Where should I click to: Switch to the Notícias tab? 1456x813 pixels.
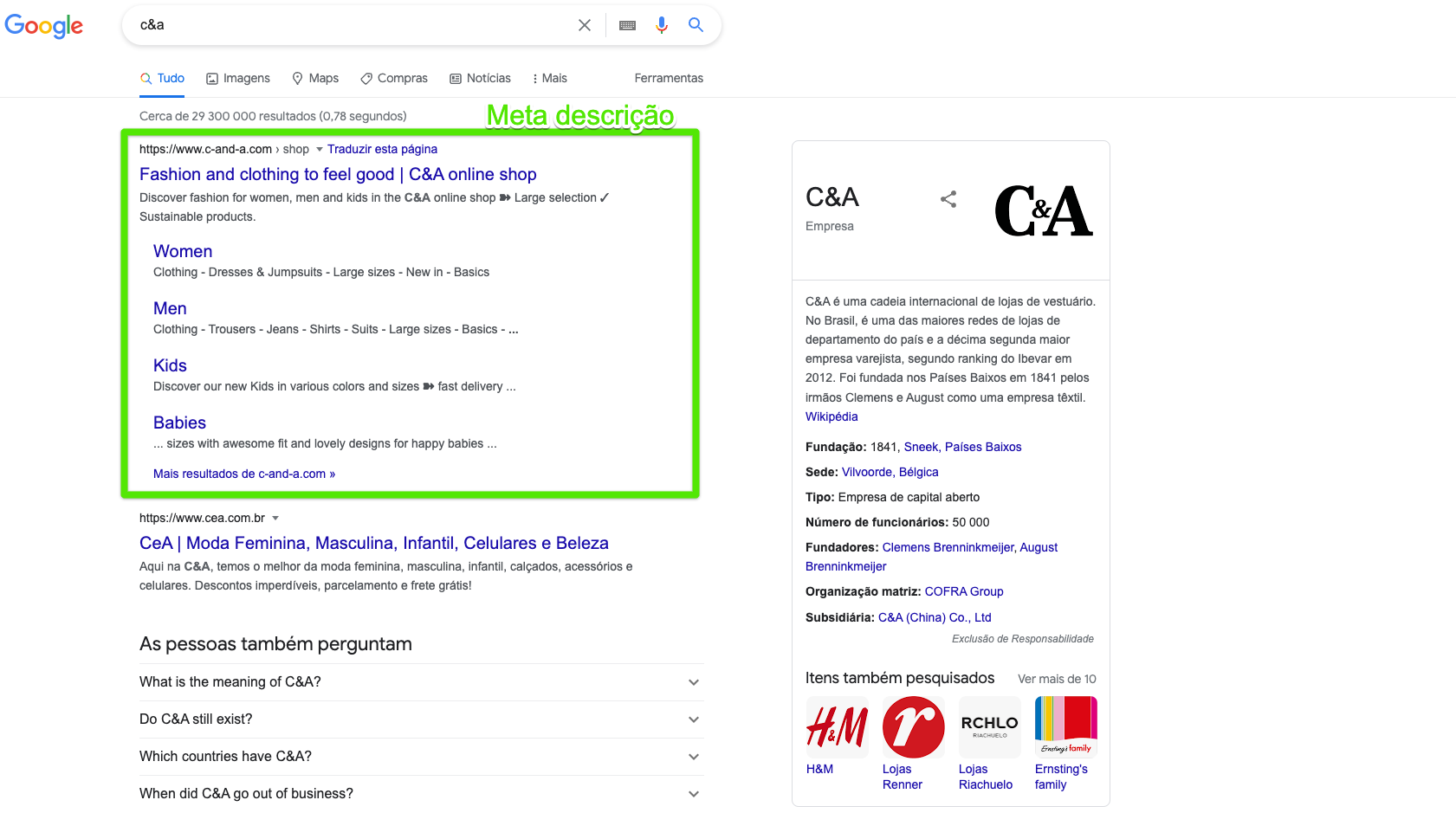pos(480,78)
